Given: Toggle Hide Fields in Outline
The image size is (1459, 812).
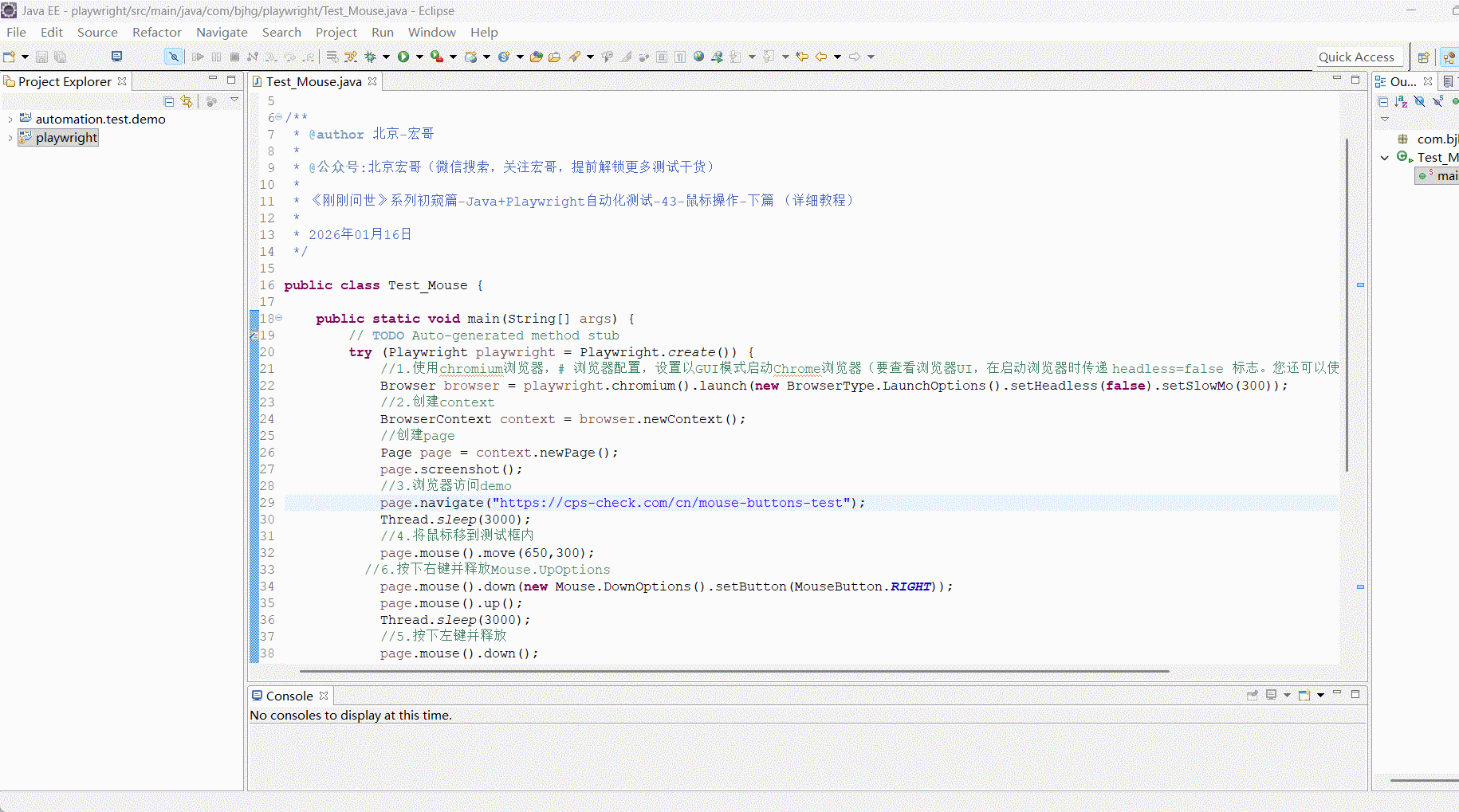Looking at the screenshot, I should [x=1419, y=101].
